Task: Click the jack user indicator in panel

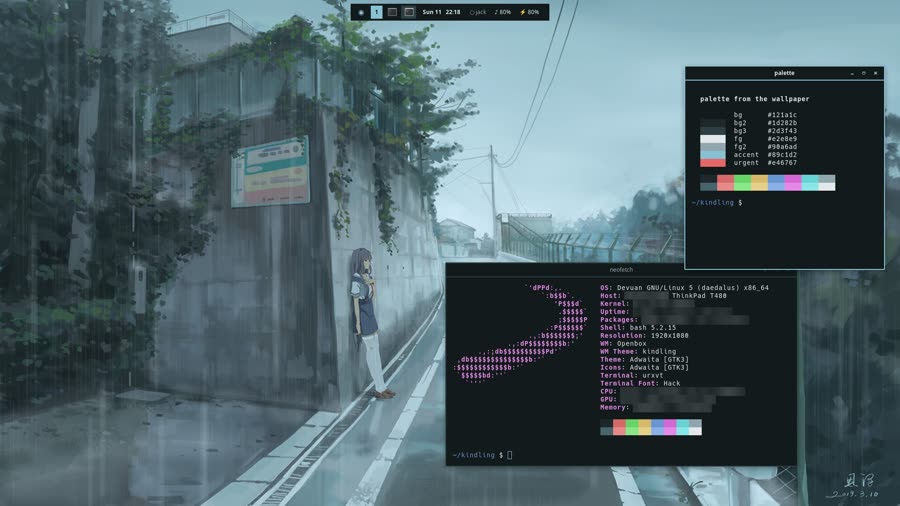Action: (478, 12)
